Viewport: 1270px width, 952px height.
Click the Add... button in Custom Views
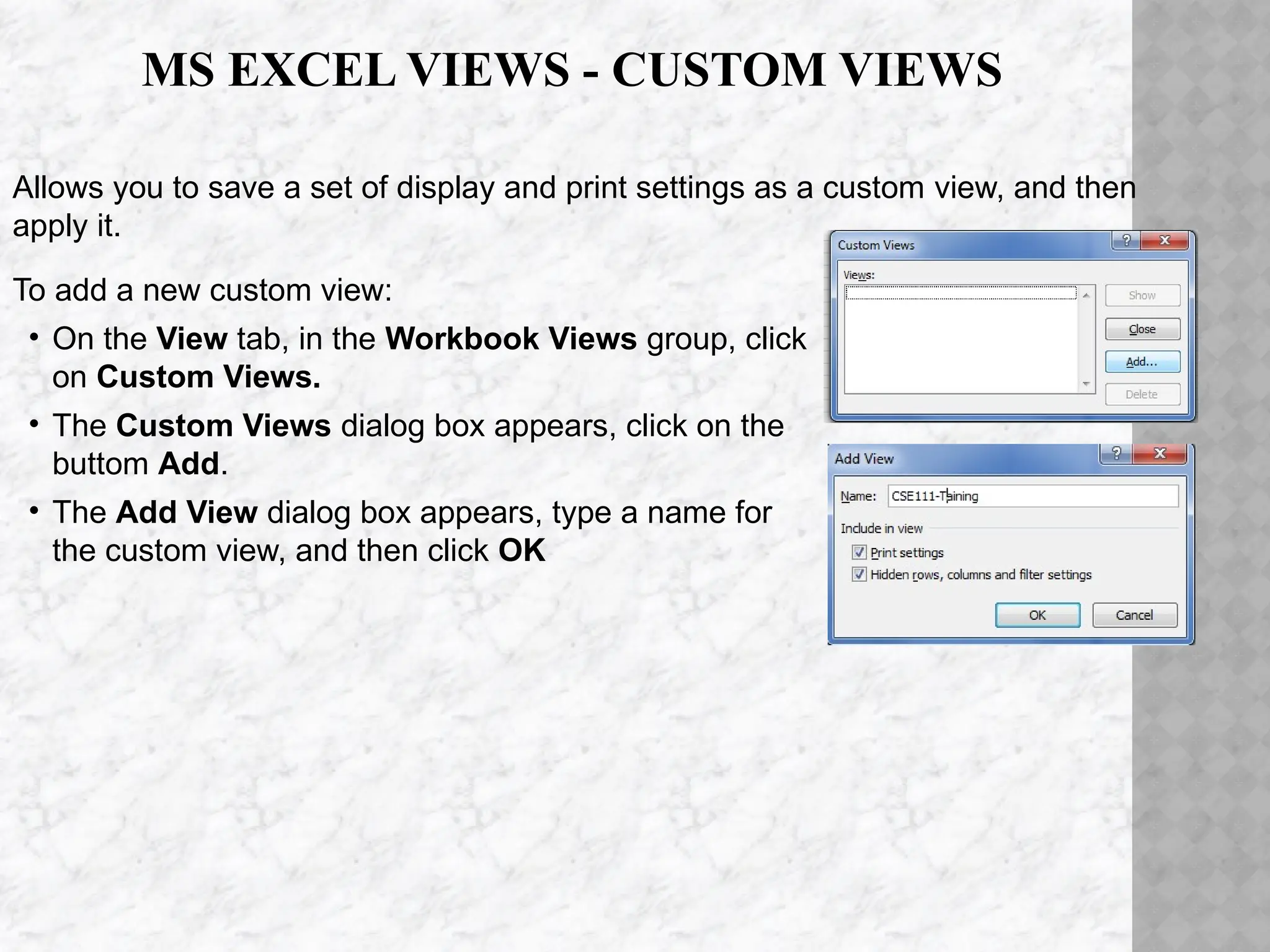(x=1142, y=362)
